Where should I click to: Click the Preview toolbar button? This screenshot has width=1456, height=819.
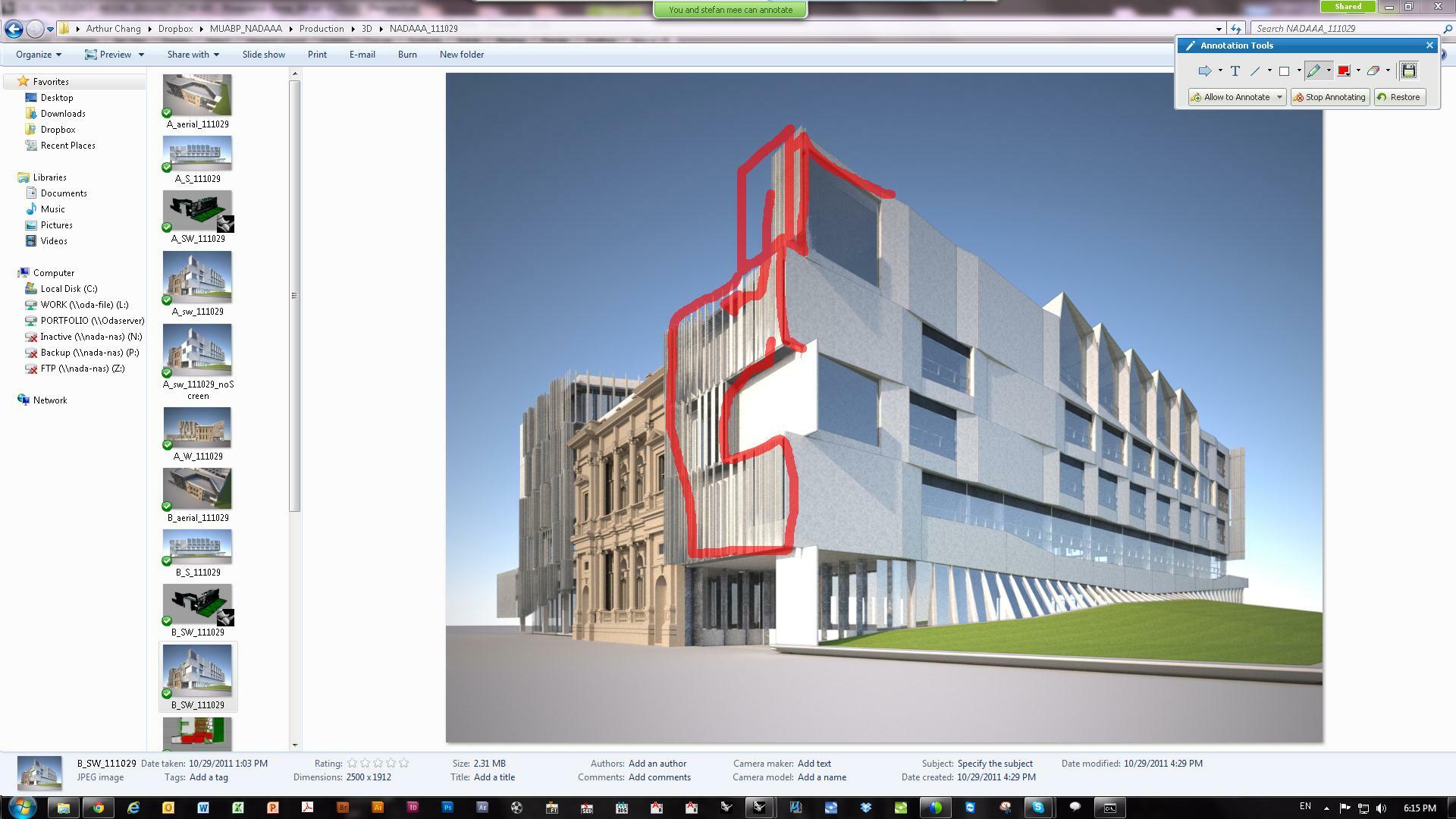coord(108,55)
